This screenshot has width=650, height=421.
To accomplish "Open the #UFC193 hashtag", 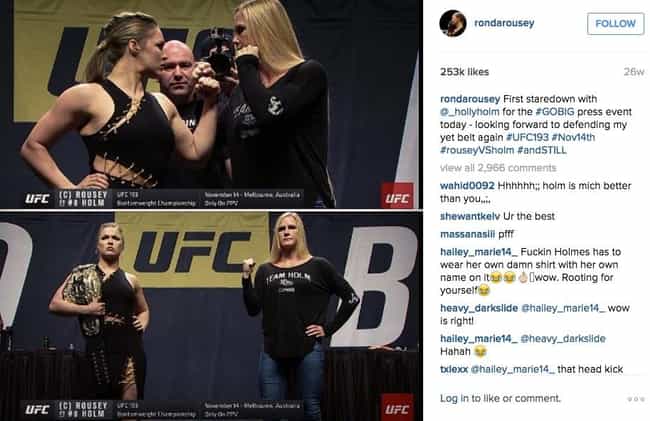I will [x=527, y=137].
